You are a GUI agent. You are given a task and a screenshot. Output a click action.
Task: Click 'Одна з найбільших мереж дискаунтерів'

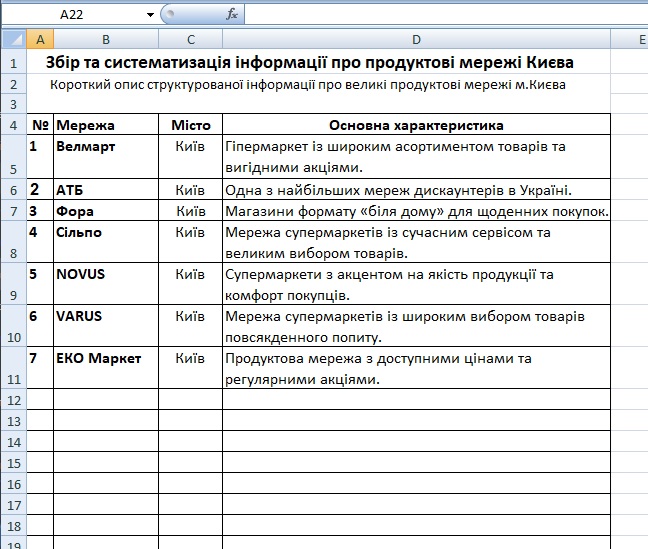(416, 190)
